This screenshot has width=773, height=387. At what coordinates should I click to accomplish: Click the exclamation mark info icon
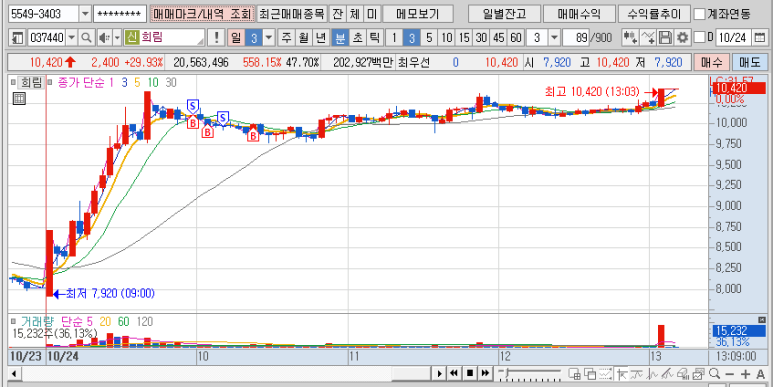(x=216, y=37)
